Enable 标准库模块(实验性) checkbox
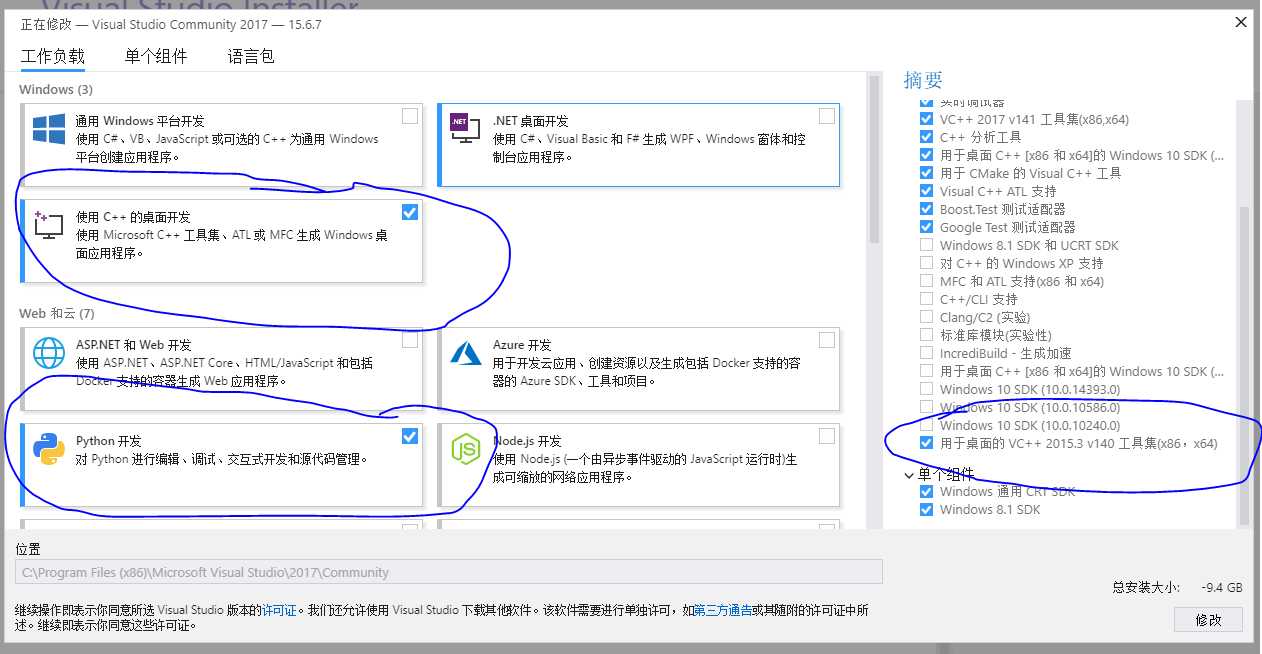The image size is (1262, 654). (x=926, y=335)
